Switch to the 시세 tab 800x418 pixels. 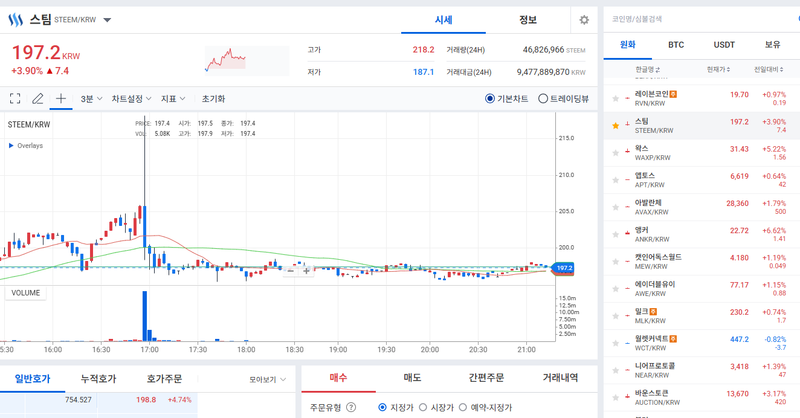click(443, 20)
